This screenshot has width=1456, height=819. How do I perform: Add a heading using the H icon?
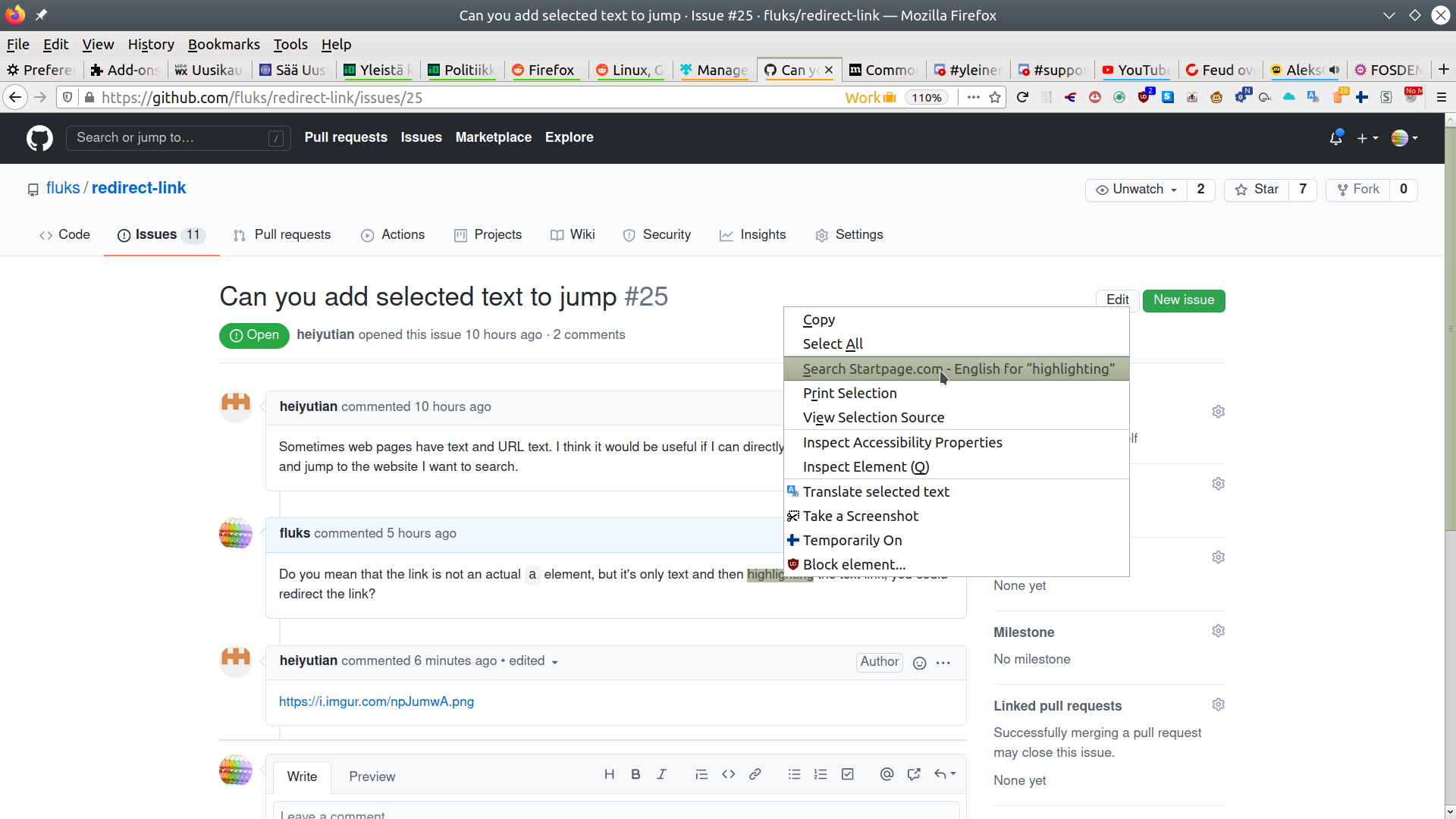(x=609, y=773)
